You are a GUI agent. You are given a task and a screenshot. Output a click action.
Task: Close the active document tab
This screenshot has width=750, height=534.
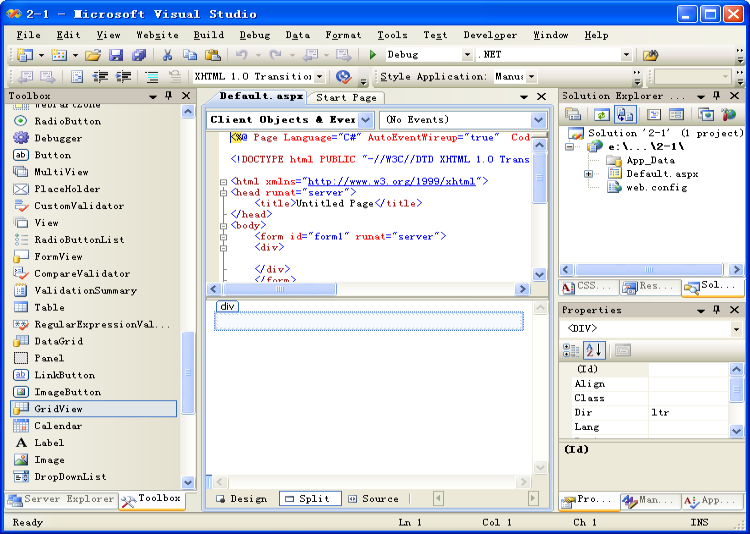pyautogui.click(x=541, y=97)
